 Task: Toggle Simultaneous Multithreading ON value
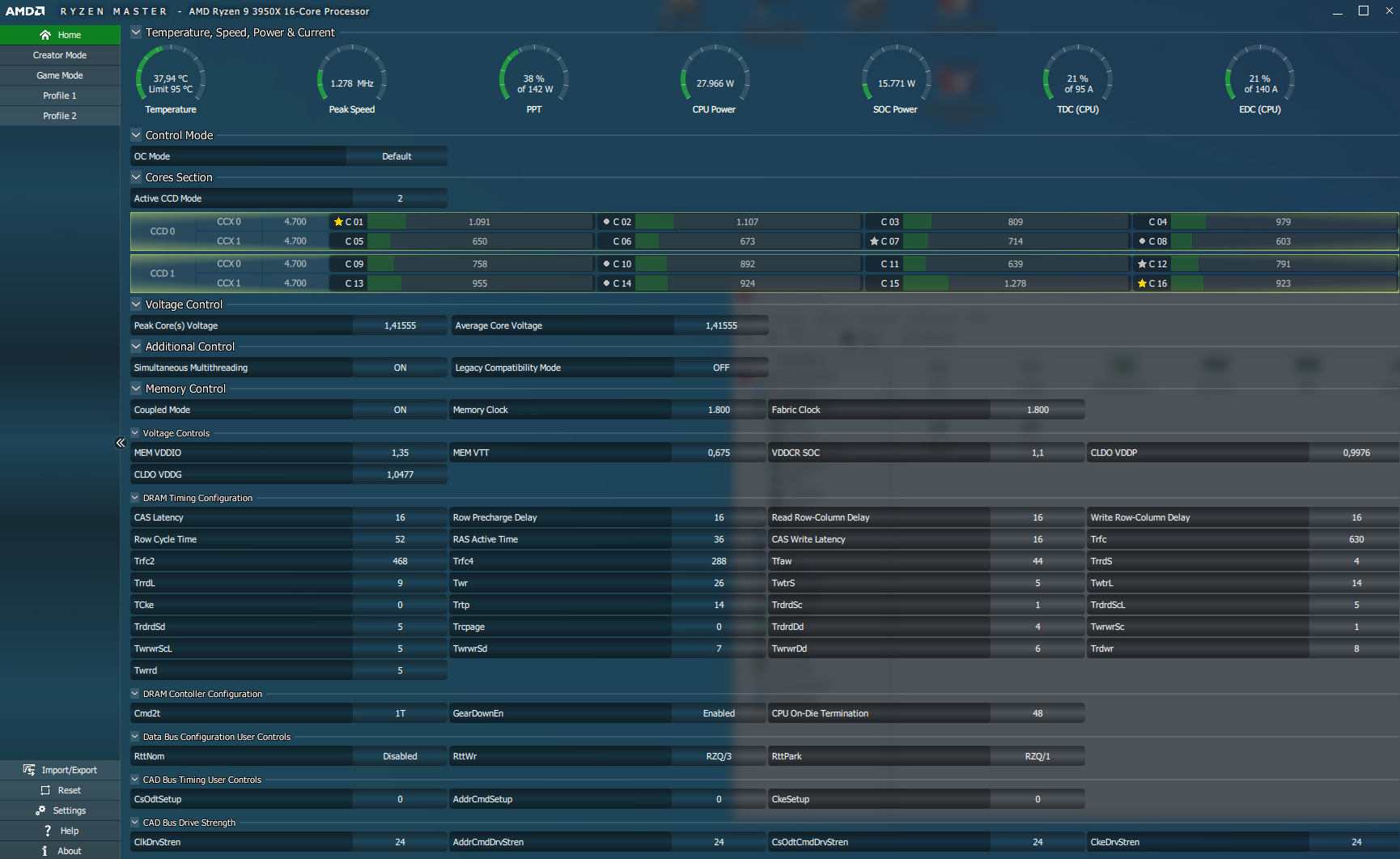400,368
